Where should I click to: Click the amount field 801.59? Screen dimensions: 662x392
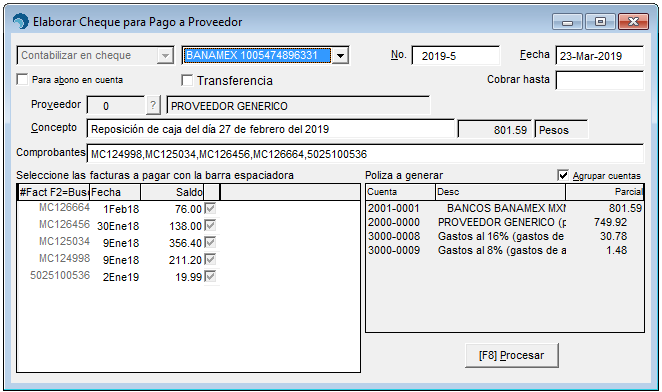pyautogui.click(x=495, y=129)
